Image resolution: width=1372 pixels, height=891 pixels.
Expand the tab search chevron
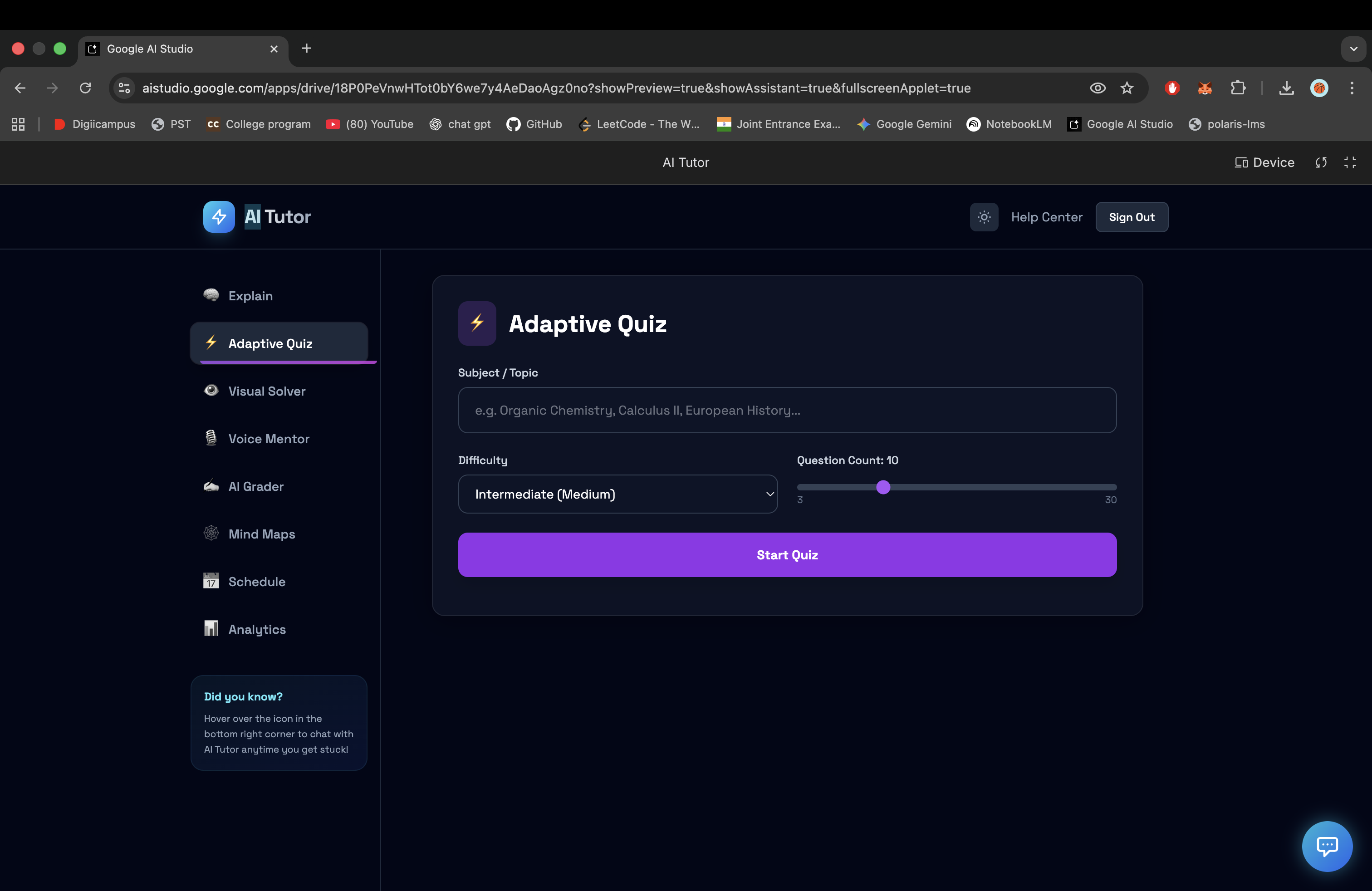[x=1353, y=49]
